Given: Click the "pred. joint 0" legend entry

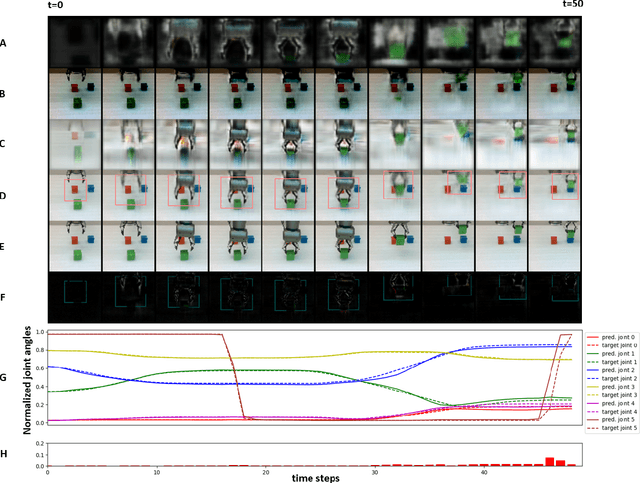Looking at the screenshot, I should point(611,337).
